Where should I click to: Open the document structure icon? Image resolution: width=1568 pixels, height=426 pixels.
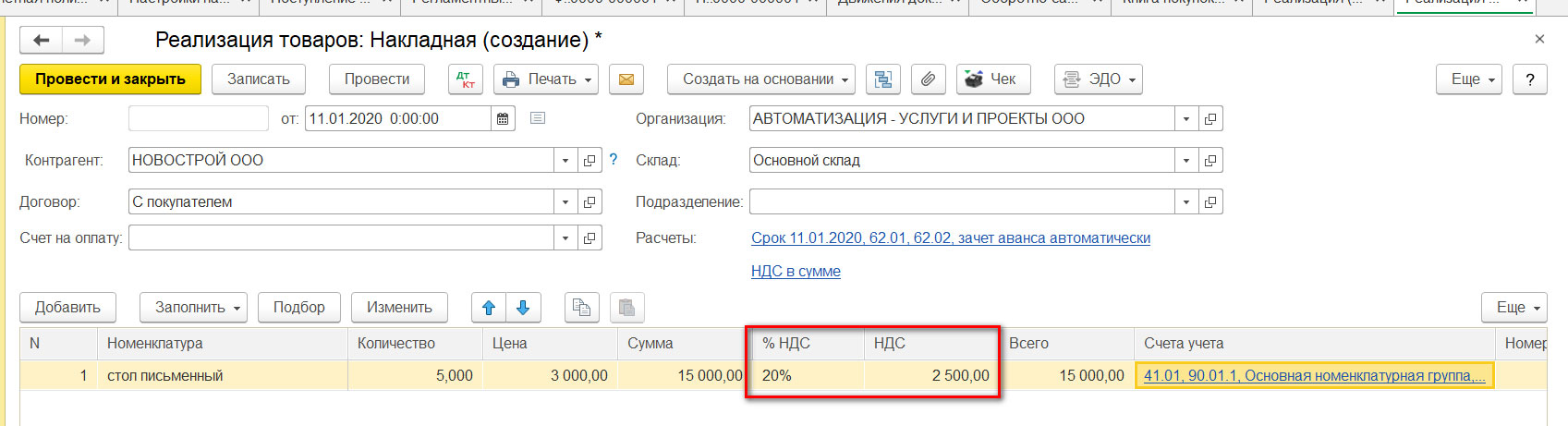click(883, 79)
